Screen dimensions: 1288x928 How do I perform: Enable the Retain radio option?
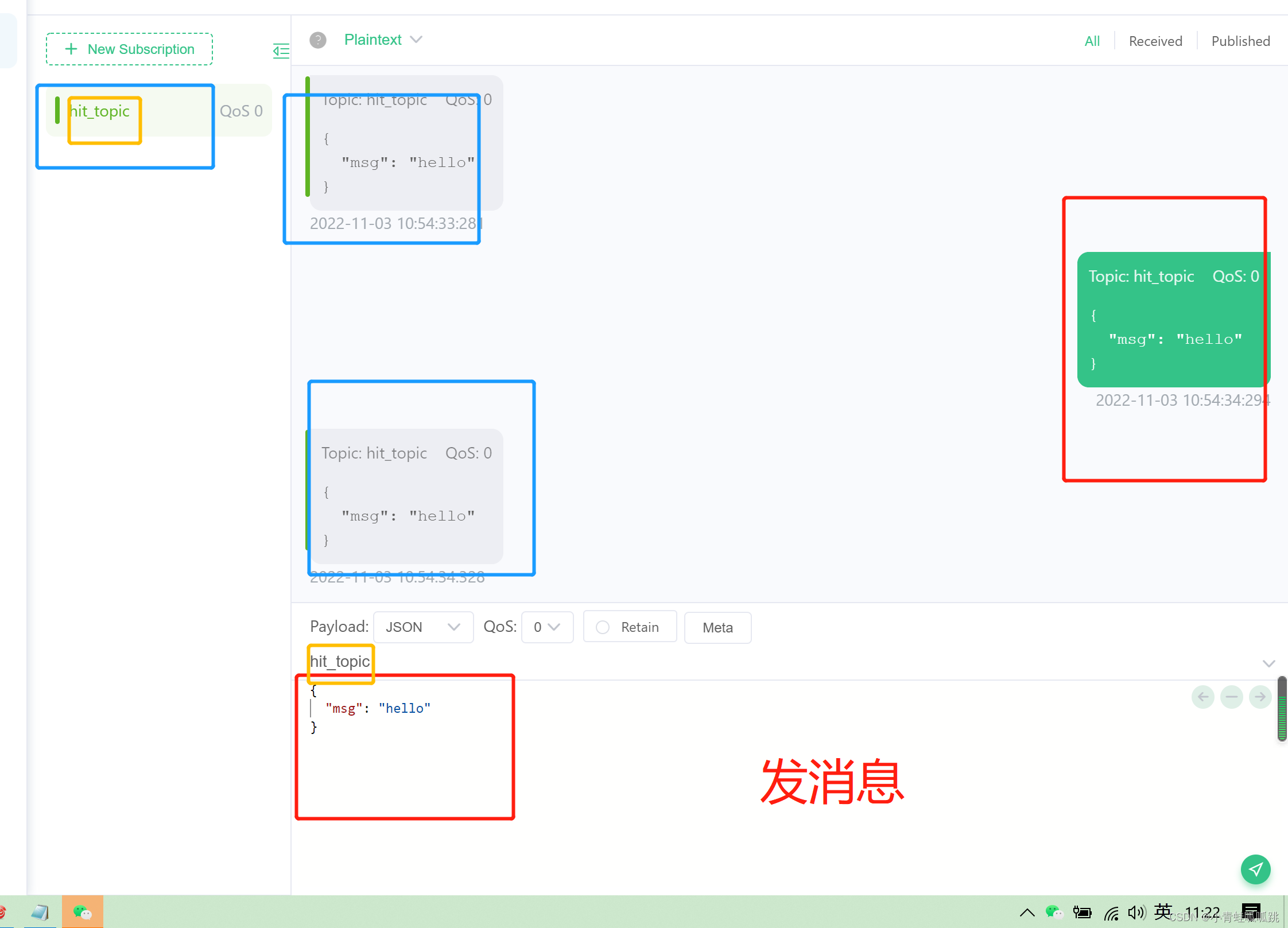point(603,627)
